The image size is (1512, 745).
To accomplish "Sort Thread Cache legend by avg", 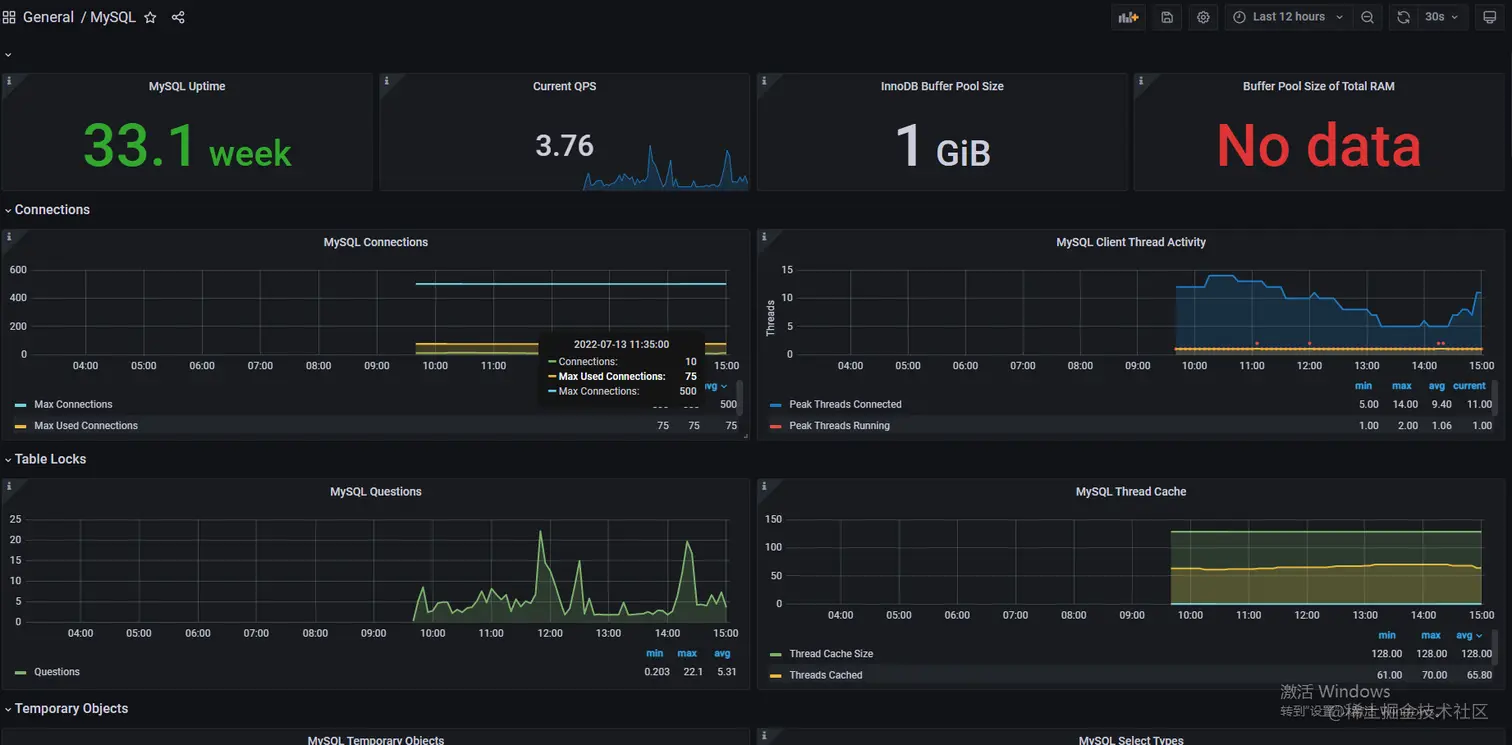I will (x=1469, y=635).
